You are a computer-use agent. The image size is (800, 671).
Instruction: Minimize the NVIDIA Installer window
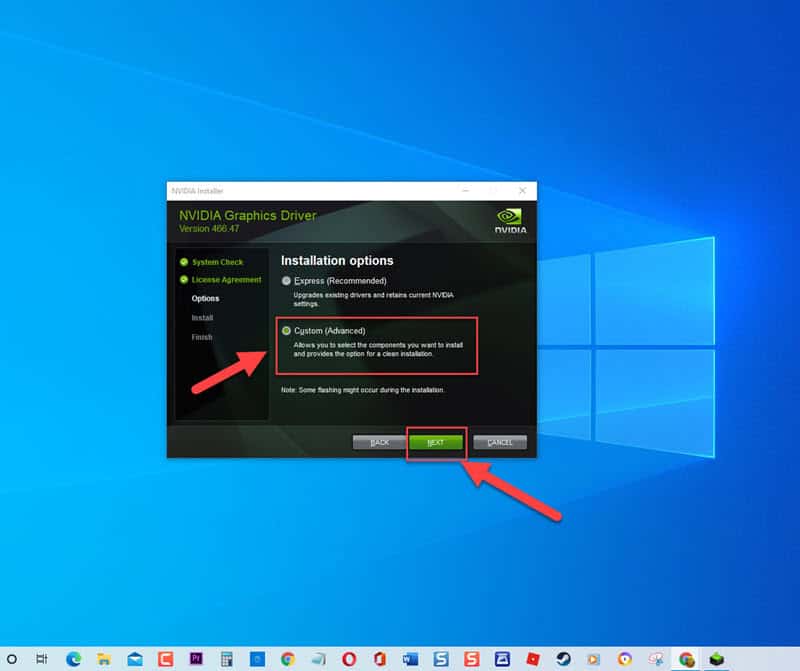click(x=465, y=190)
